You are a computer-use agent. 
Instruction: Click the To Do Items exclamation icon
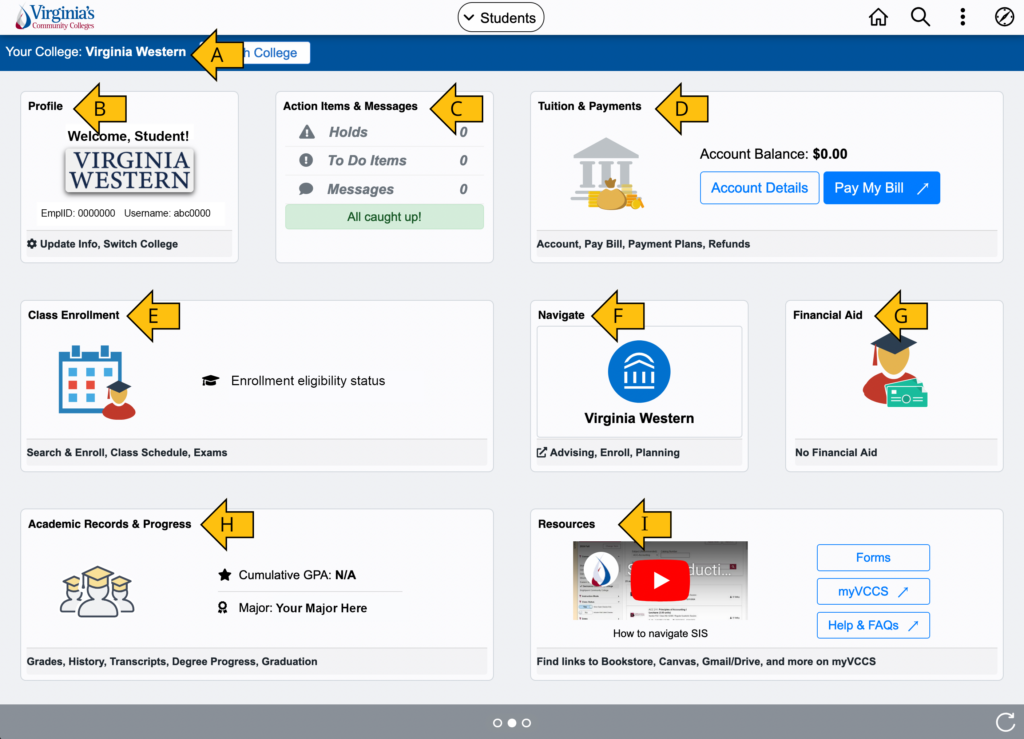[x=306, y=160]
